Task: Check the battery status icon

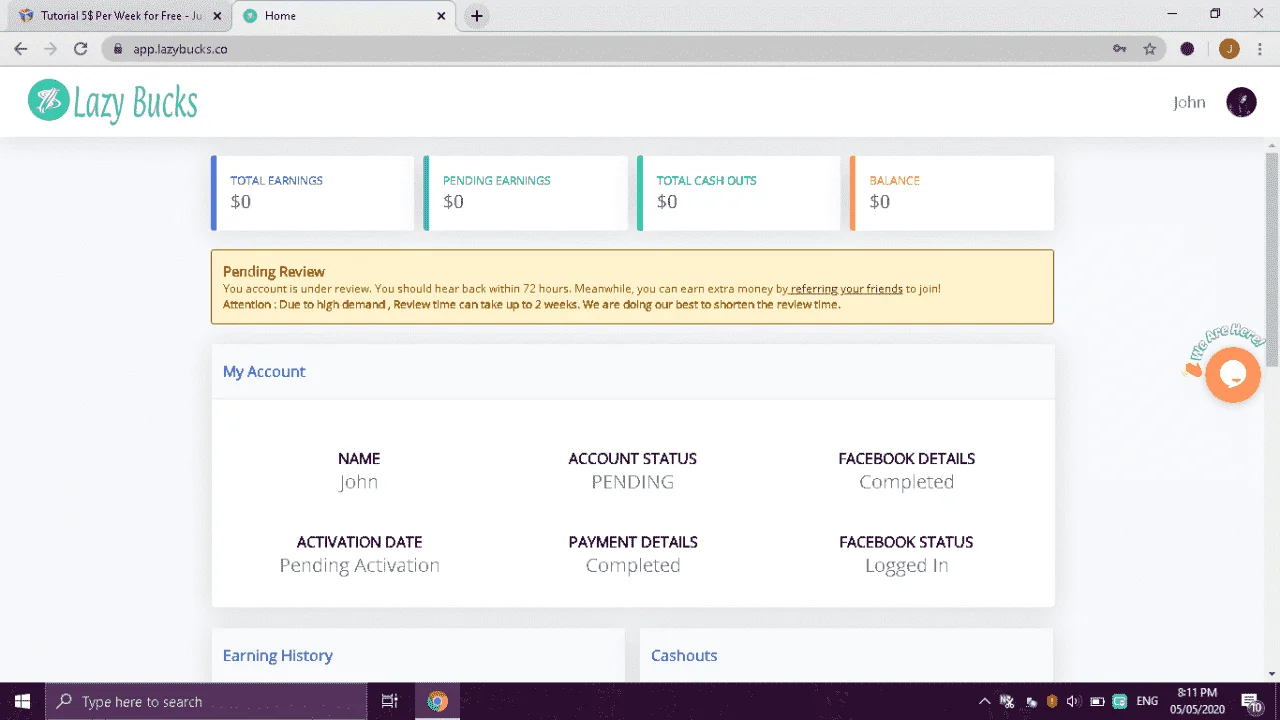Action: [1097, 701]
